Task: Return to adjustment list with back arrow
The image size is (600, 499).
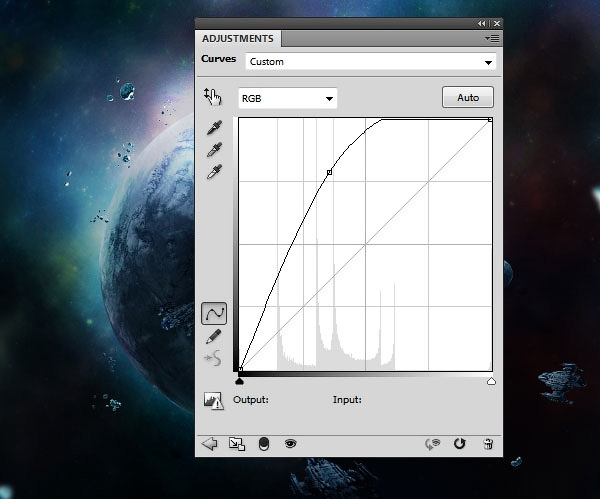Action: (x=210, y=444)
